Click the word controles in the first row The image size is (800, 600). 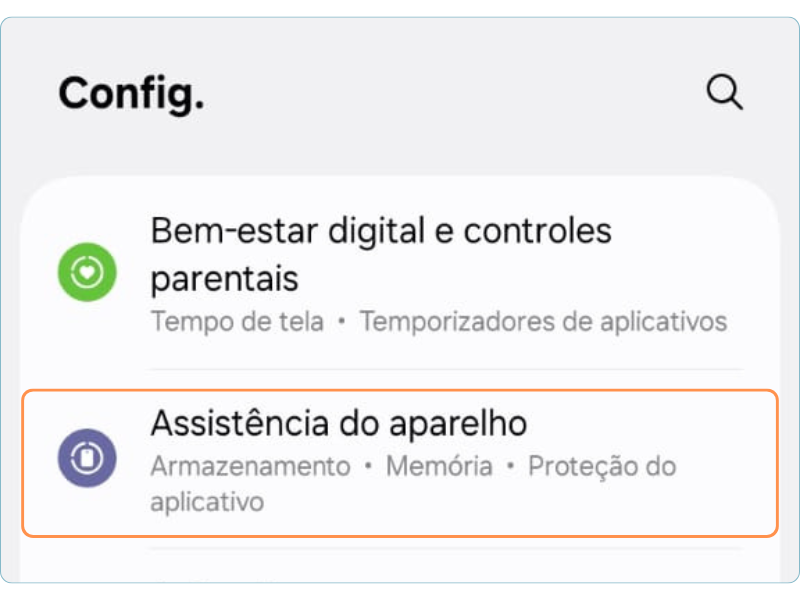[x=542, y=231]
